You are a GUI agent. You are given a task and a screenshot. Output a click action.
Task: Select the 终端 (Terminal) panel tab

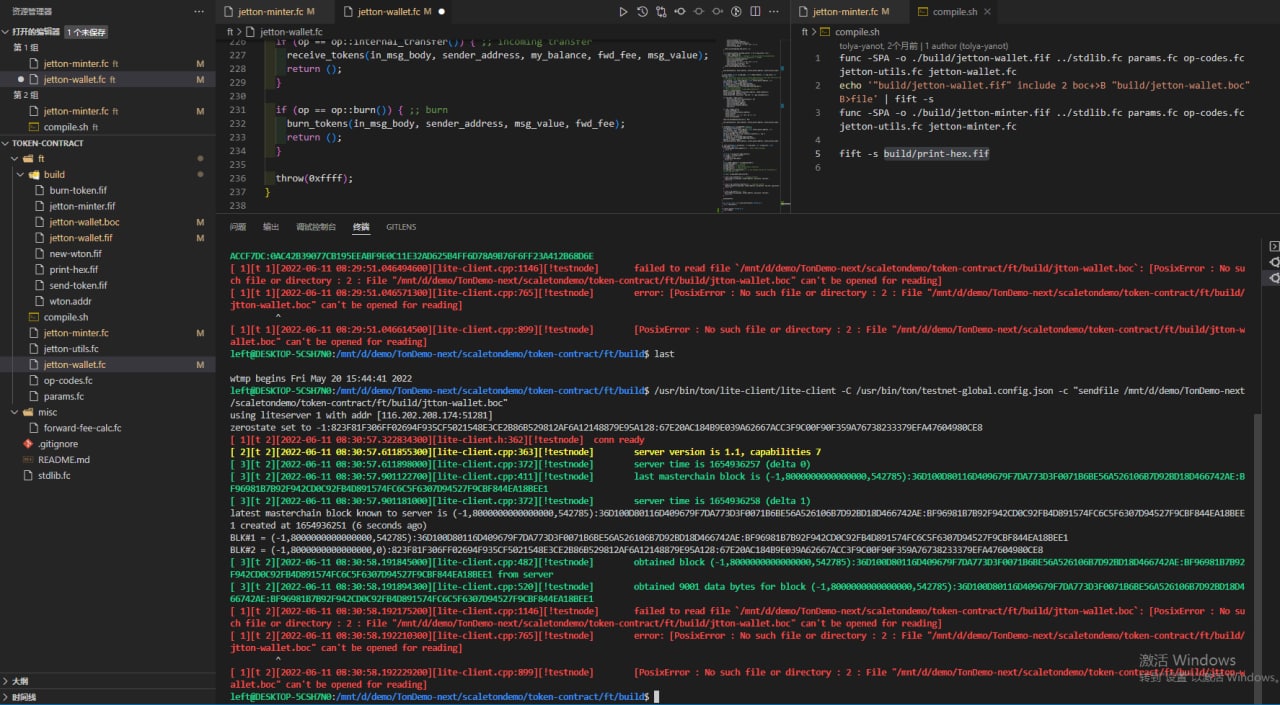pyautogui.click(x=361, y=227)
